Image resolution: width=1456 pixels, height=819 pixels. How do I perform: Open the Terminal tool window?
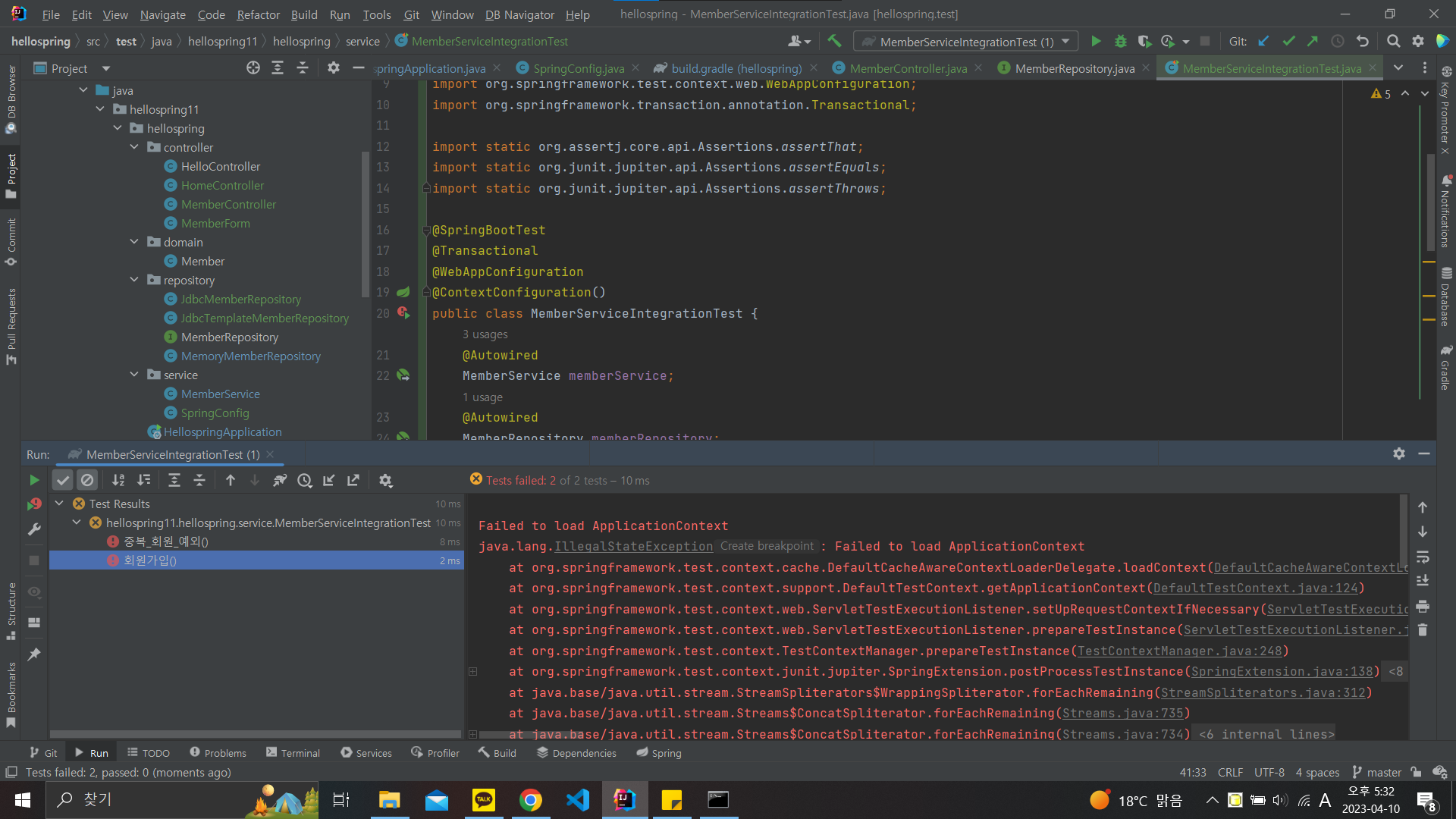293,753
